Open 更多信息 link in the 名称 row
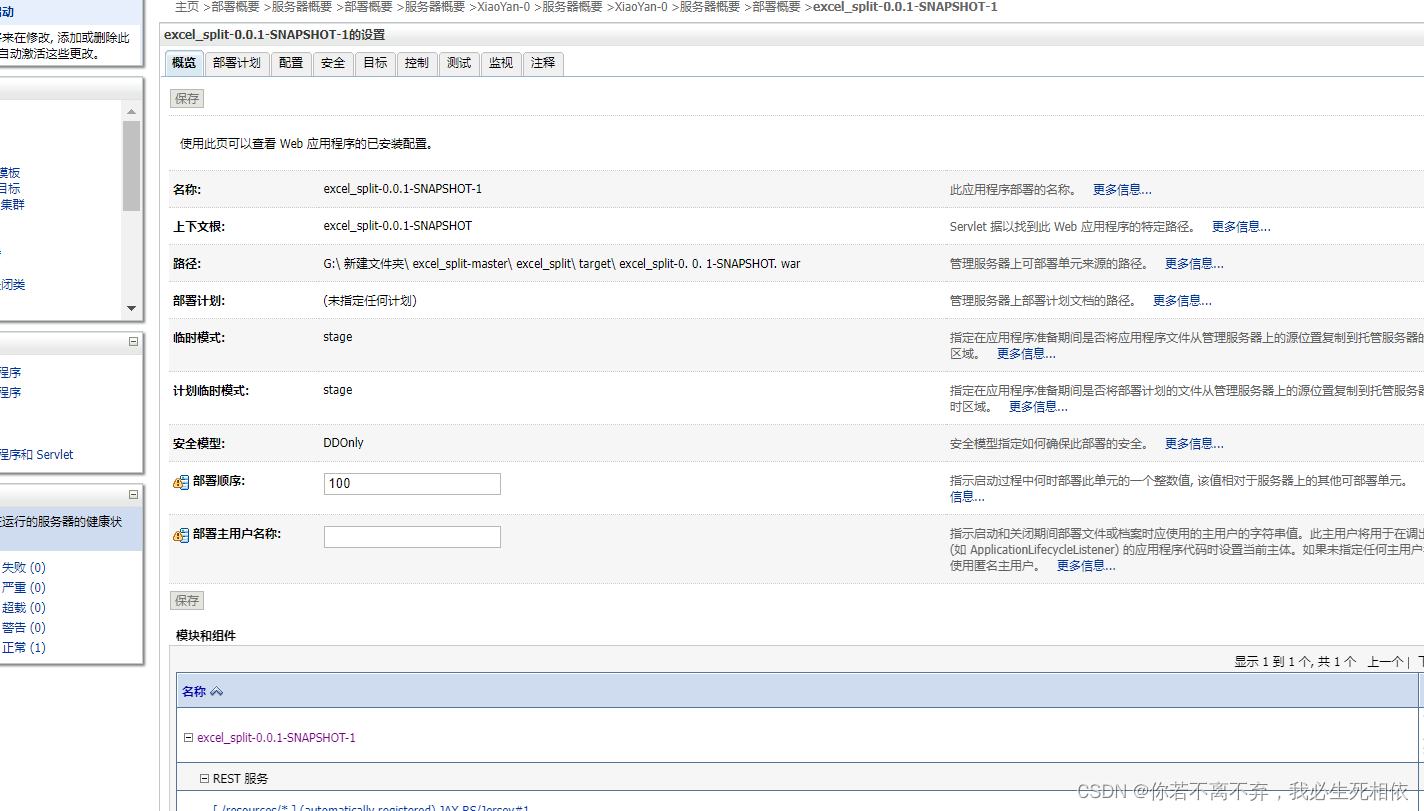Image resolution: width=1424 pixels, height=811 pixels. 1122,189
